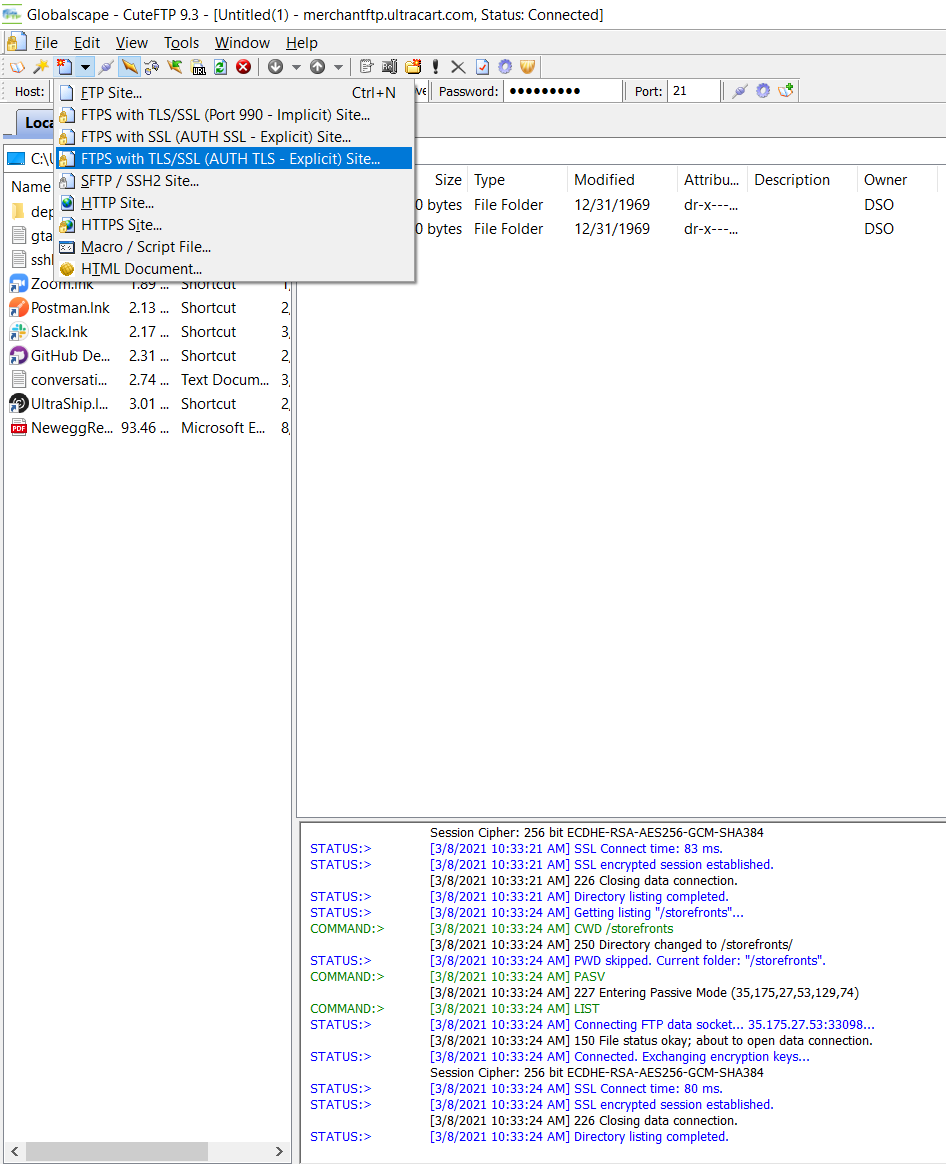
Task: Open the View menu
Action: tap(131, 43)
